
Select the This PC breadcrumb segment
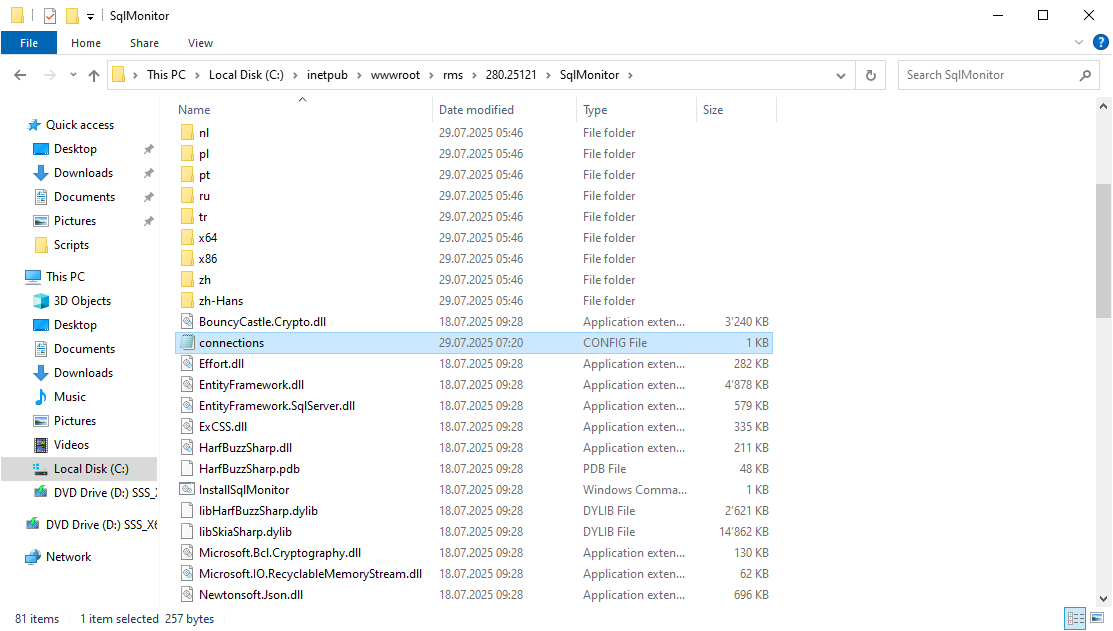pyautogui.click(x=166, y=75)
